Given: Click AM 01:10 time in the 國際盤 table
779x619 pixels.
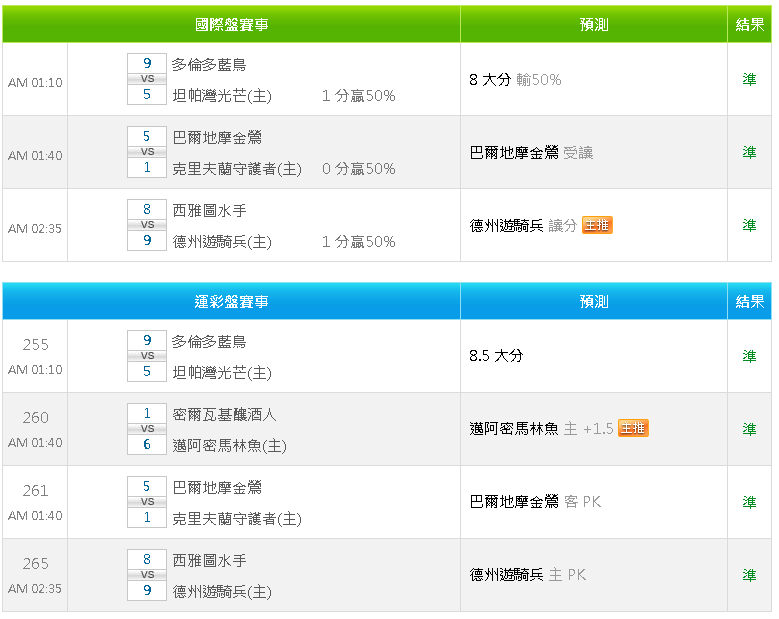Looking at the screenshot, I should (35, 82).
